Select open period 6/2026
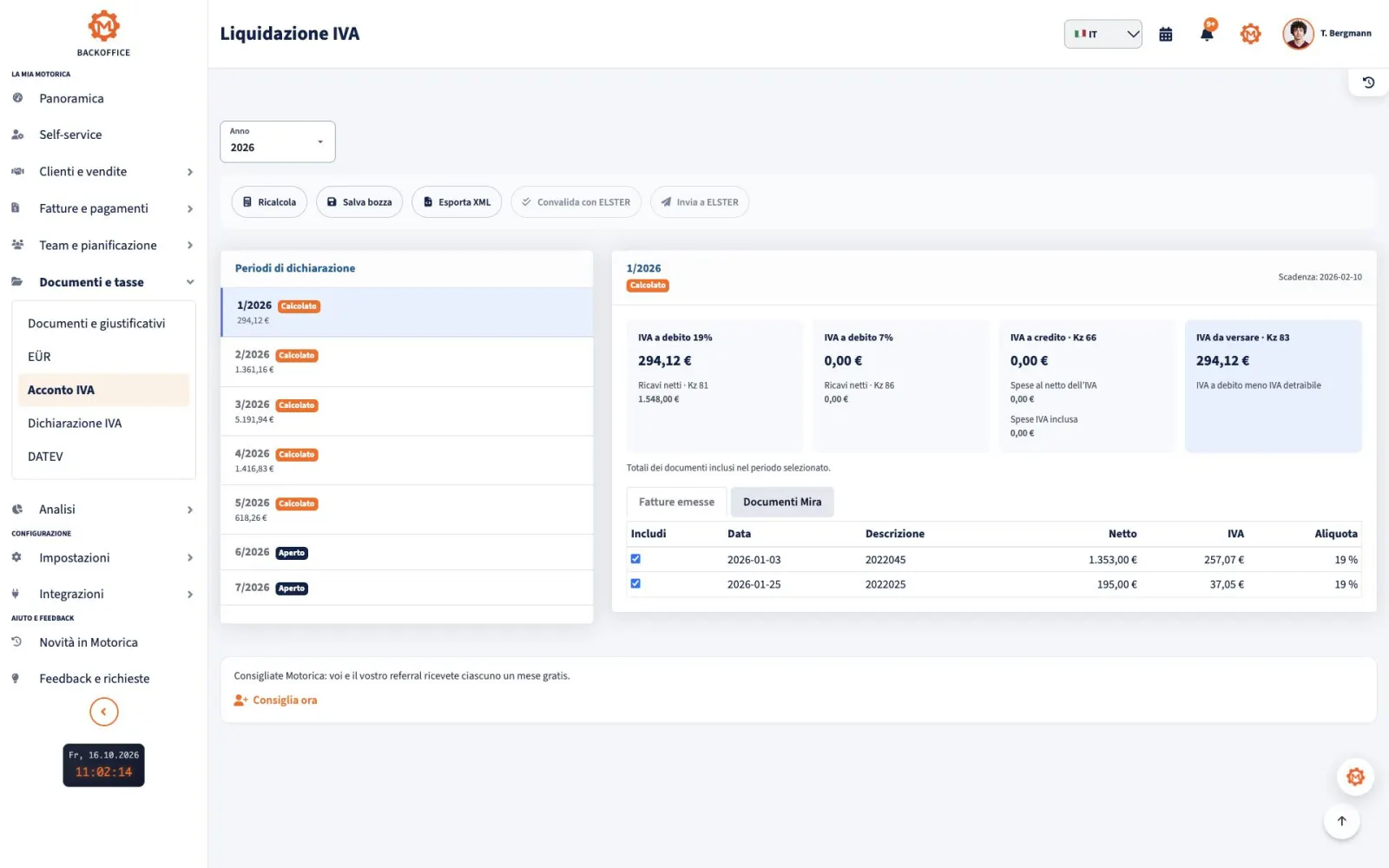This screenshot has width=1389, height=868. 407,552
